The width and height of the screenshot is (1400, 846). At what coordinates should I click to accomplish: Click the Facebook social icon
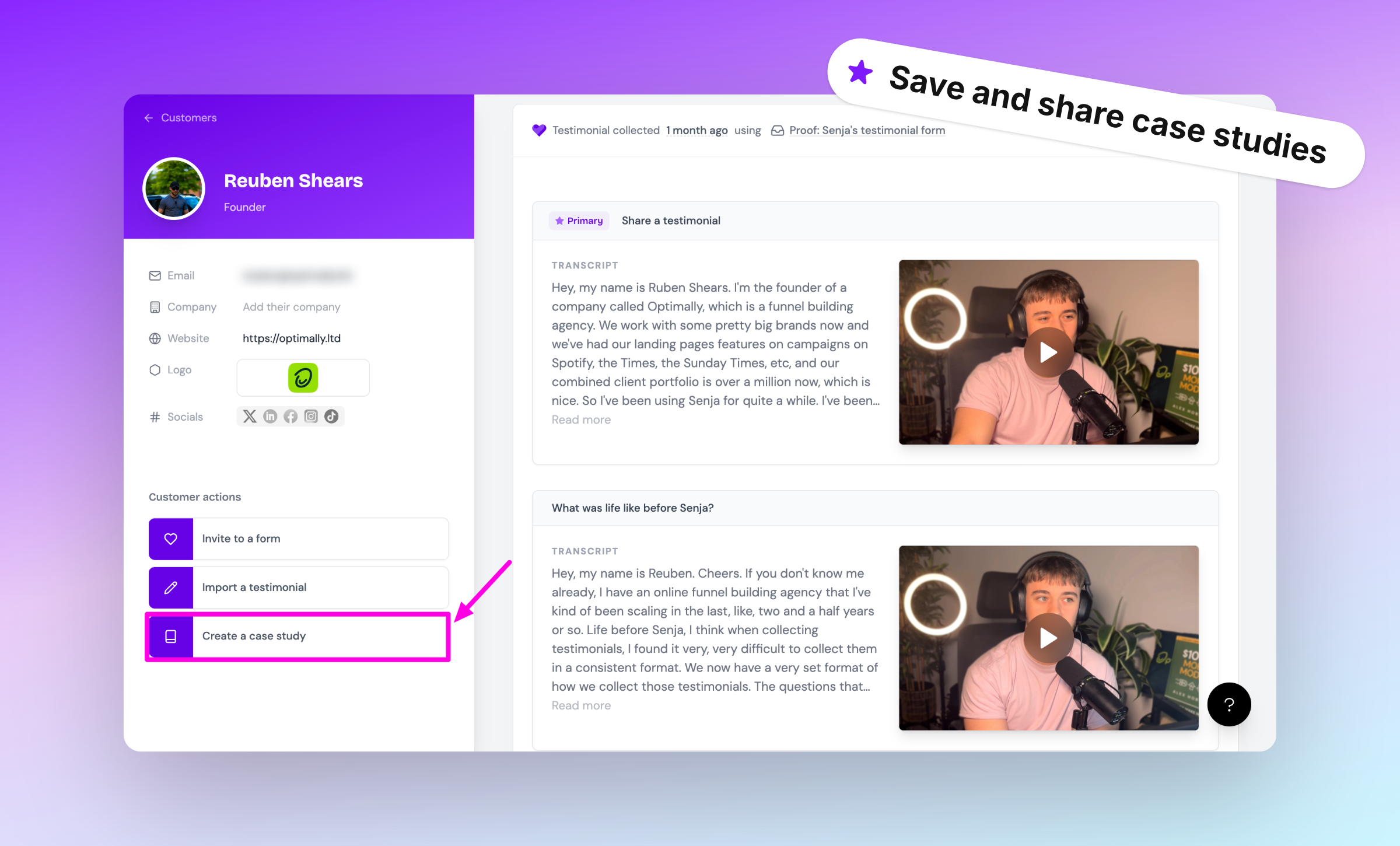[290, 417]
